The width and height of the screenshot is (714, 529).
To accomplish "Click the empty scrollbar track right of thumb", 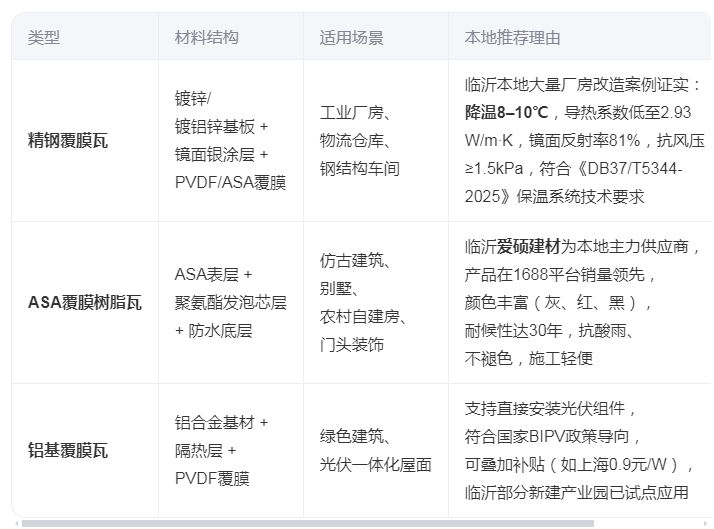I will pyautogui.click(x=650, y=523).
